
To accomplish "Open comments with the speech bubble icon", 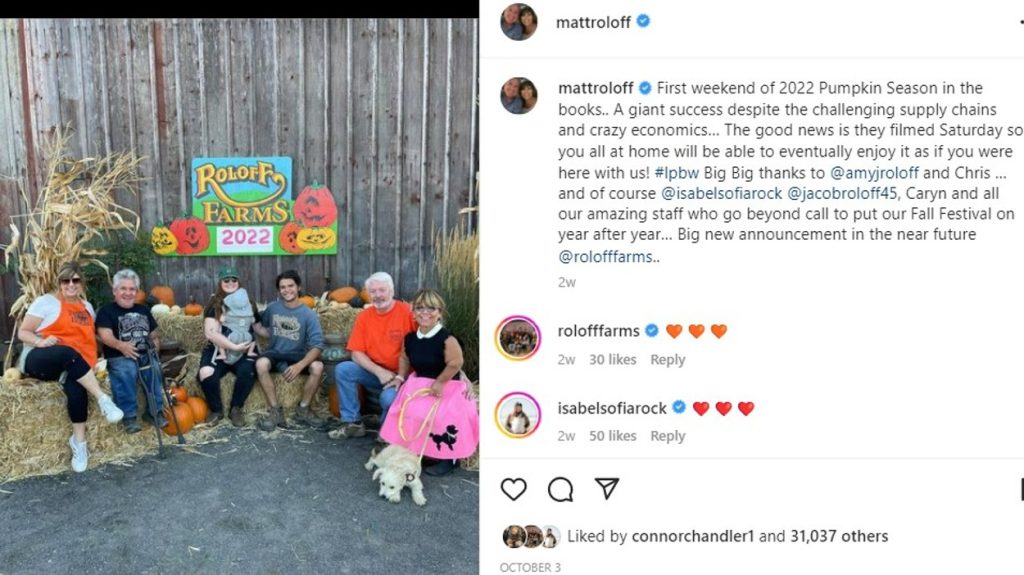I will [x=560, y=489].
